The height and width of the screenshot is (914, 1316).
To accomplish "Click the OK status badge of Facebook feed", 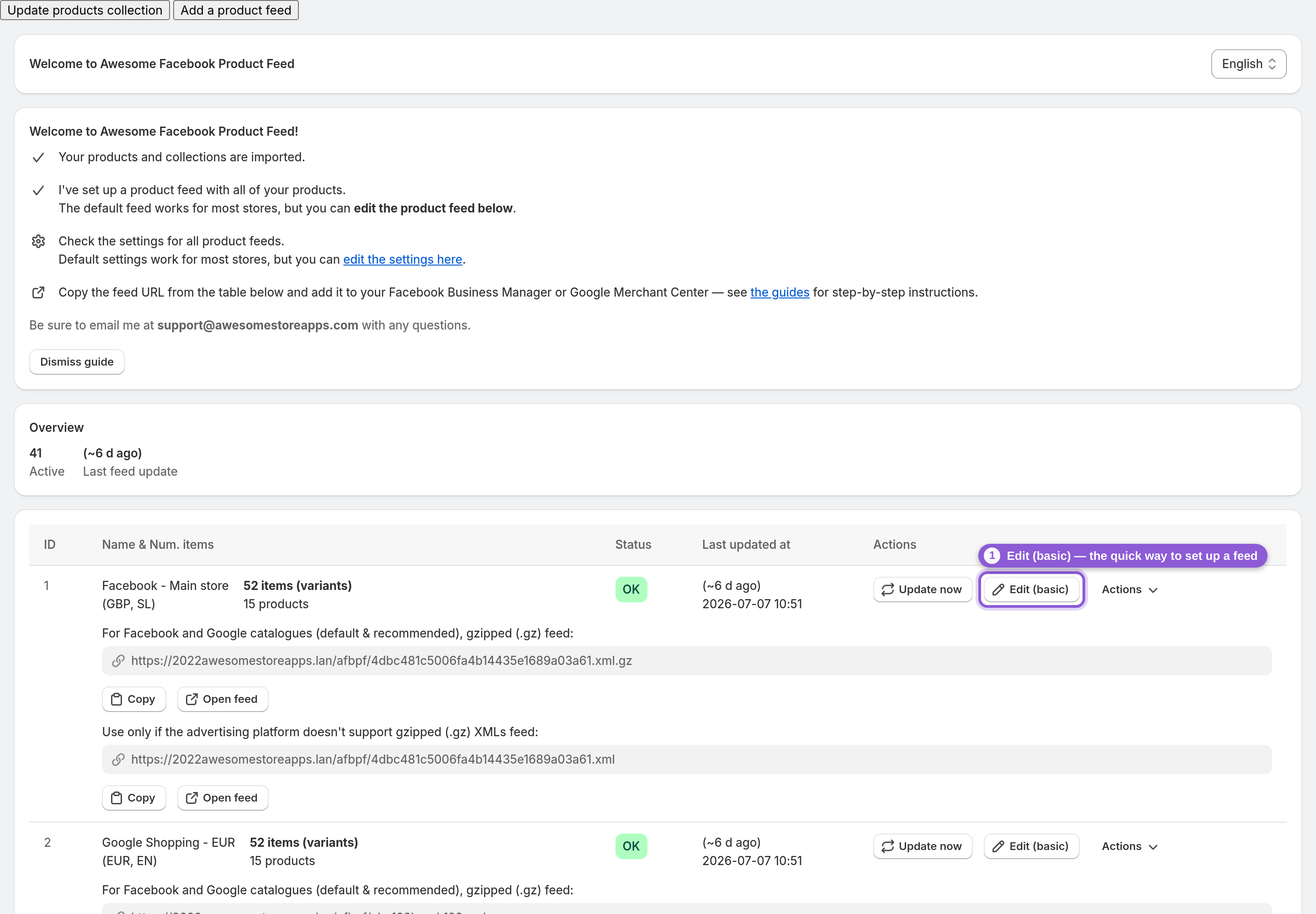I will [x=631, y=589].
